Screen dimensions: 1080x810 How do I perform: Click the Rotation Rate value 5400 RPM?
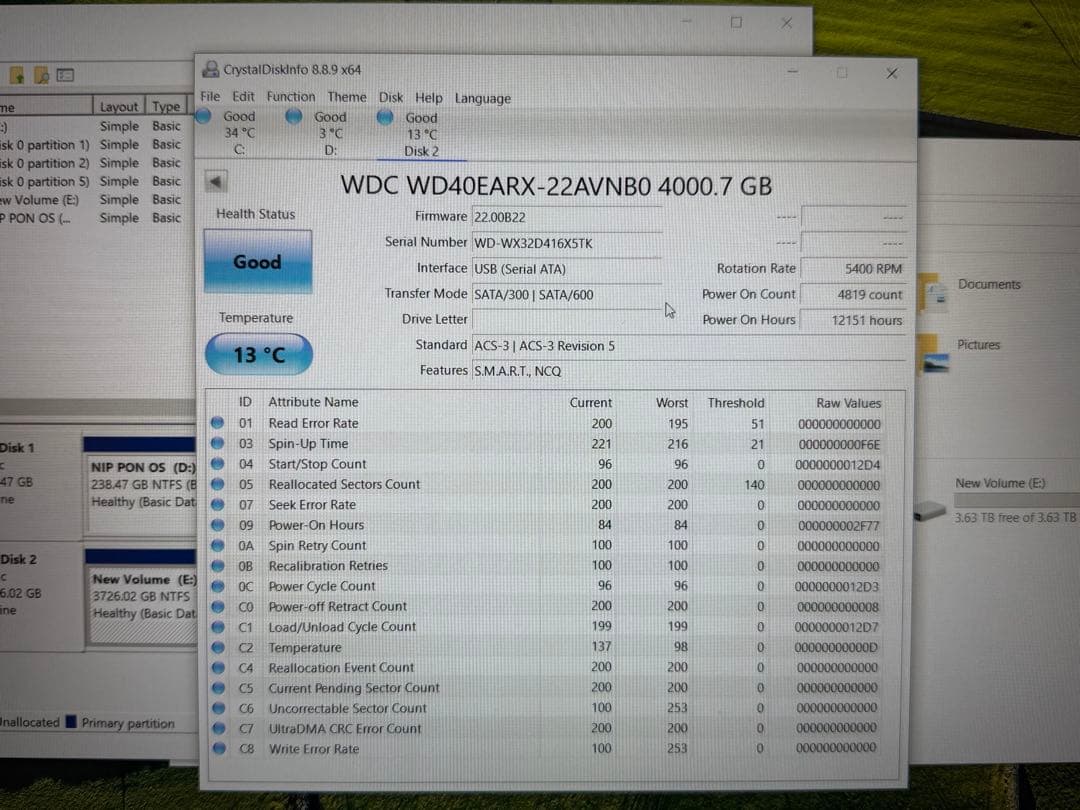[x=853, y=269]
